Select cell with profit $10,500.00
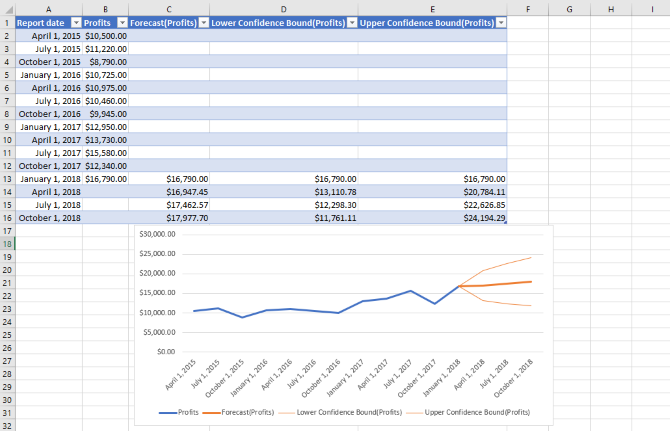The width and height of the screenshot is (670, 431). point(105,35)
